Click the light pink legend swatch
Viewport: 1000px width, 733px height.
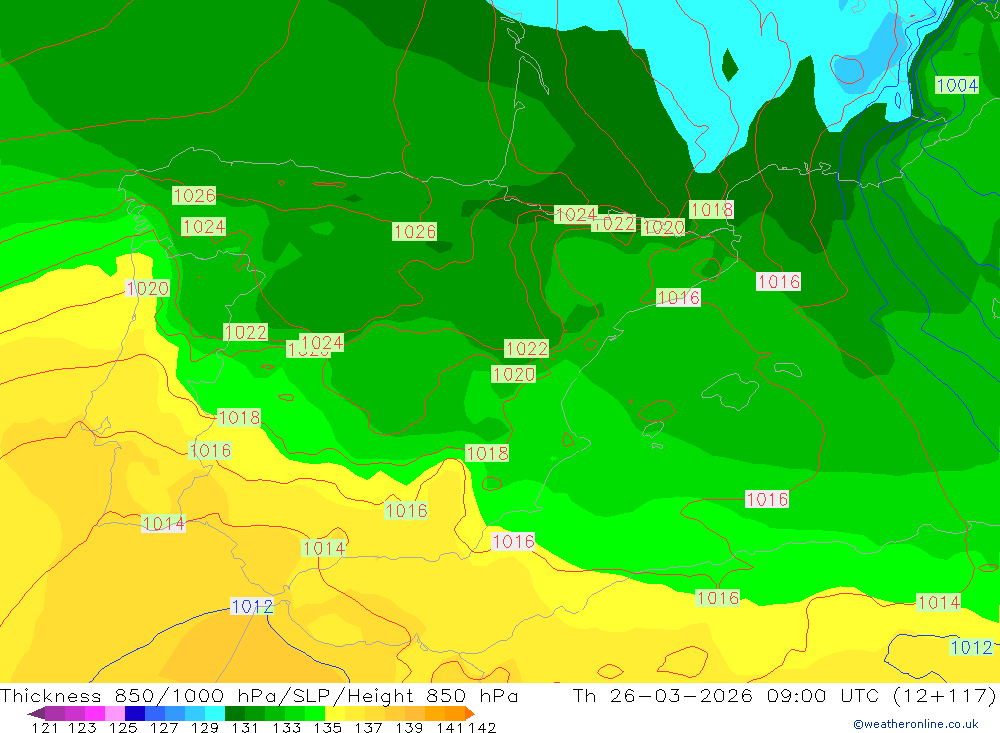(x=115, y=713)
